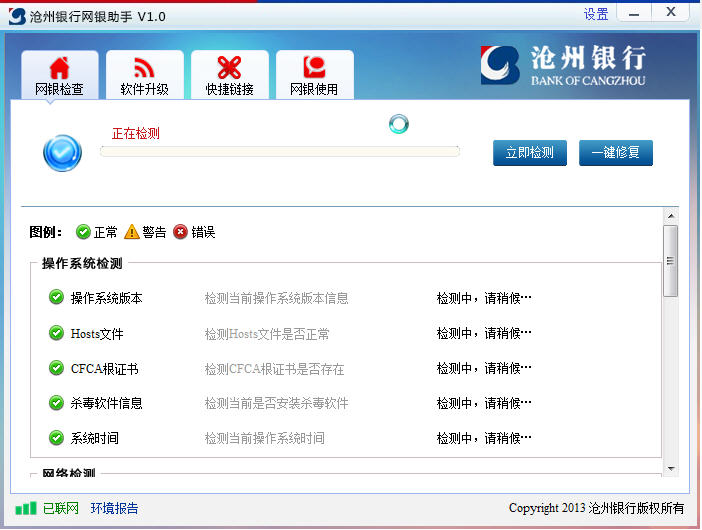Image resolution: width=702 pixels, height=530 pixels.
Task: Click the green check icon beside 杀毒软件信息
Action: pos(56,403)
